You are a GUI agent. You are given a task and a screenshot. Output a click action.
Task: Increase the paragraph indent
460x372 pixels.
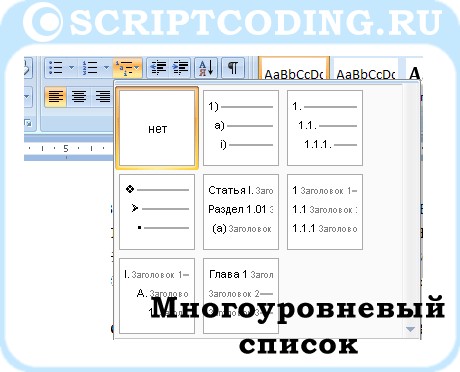coord(181,68)
